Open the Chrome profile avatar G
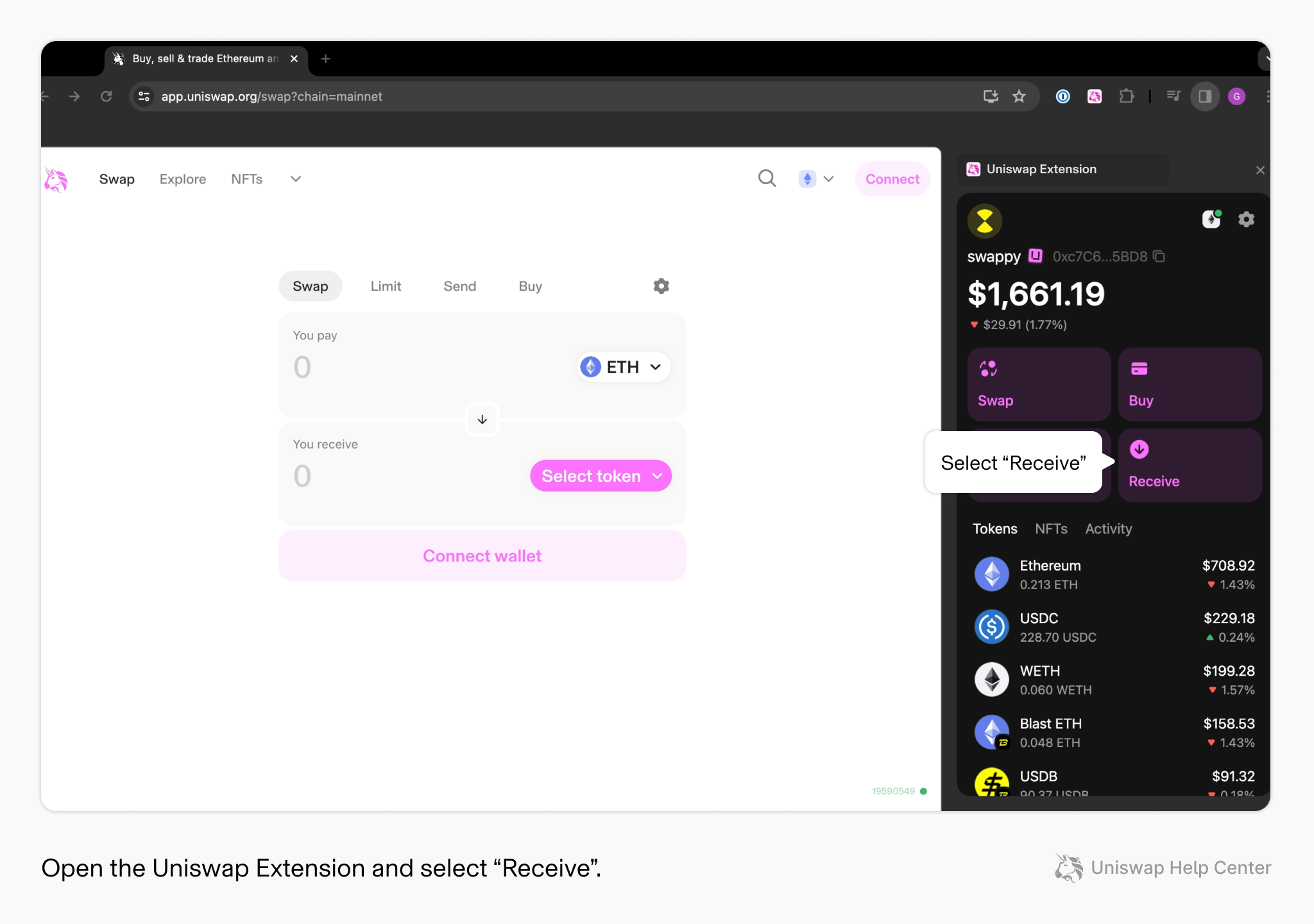Screen dimensions: 1314x924 tap(1236, 96)
